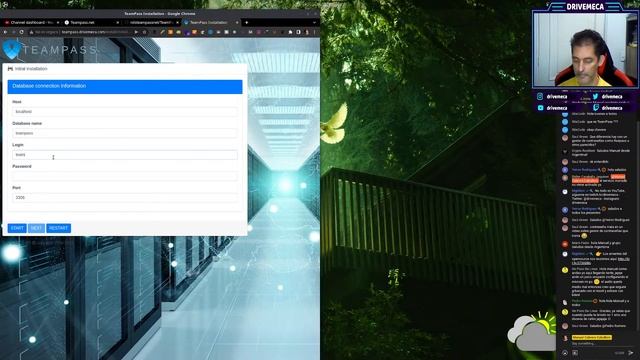
Task: Click into the Login field
Action: pyautogui.click(x=125, y=155)
